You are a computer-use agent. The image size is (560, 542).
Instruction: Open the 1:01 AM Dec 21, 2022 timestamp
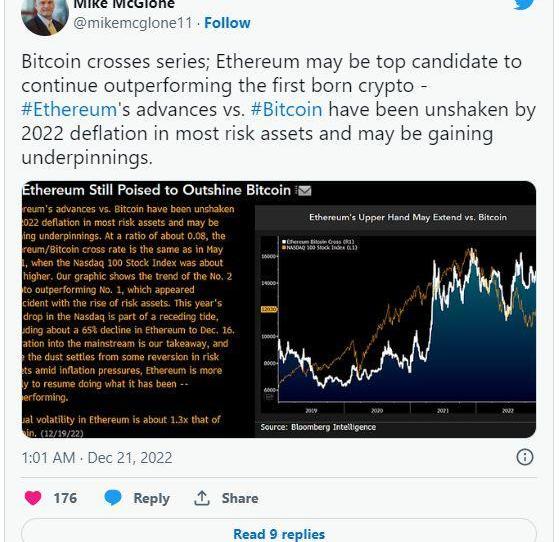[x=97, y=458]
